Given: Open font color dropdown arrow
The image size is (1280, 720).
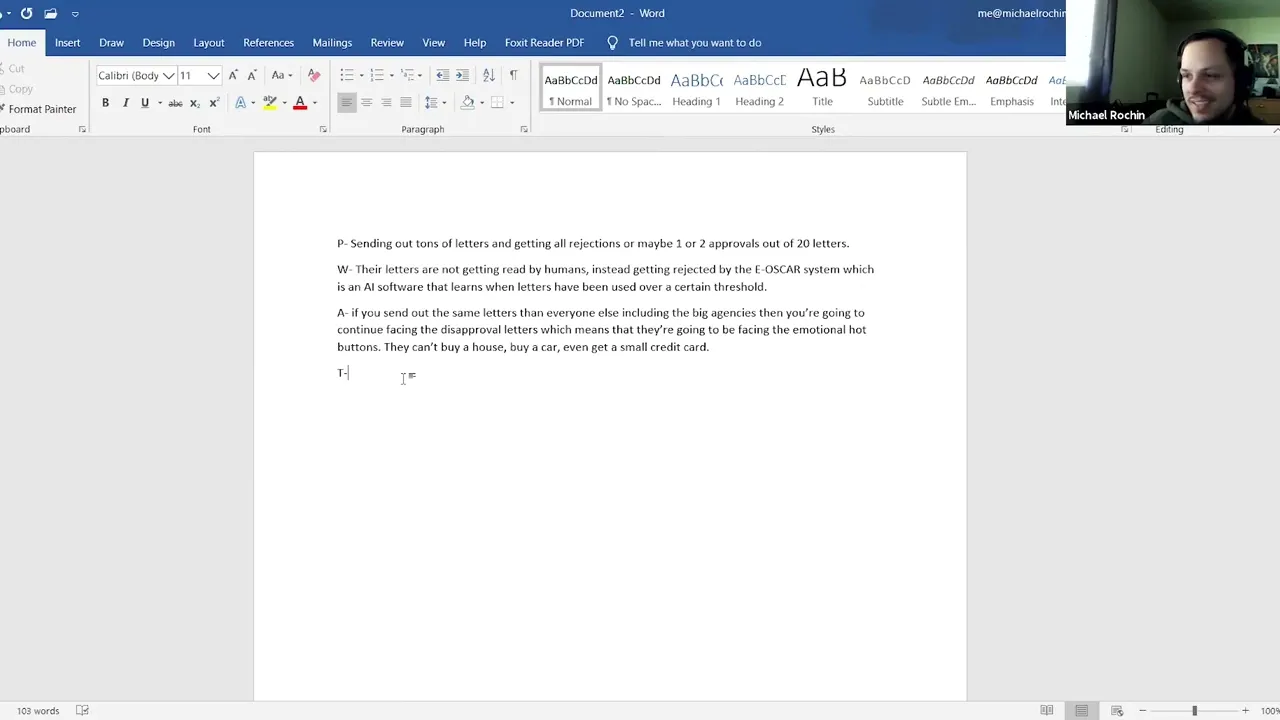Looking at the screenshot, I should [x=313, y=102].
